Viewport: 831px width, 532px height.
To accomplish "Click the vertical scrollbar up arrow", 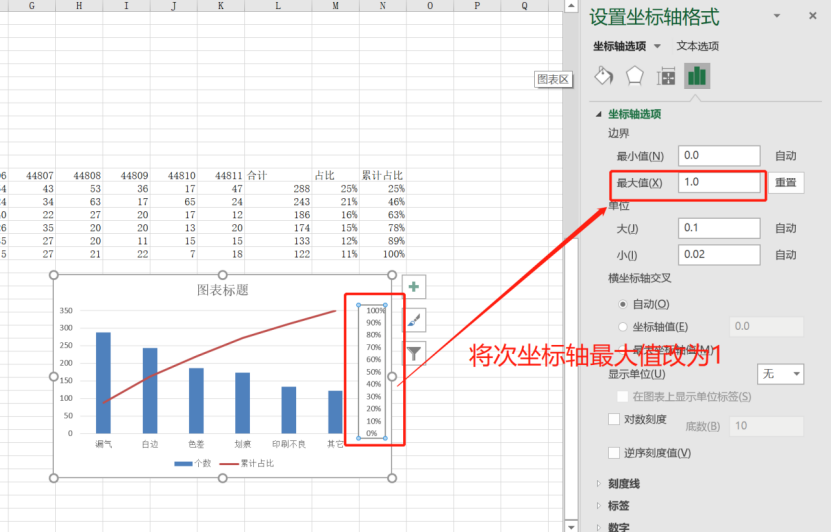I will point(571,6).
